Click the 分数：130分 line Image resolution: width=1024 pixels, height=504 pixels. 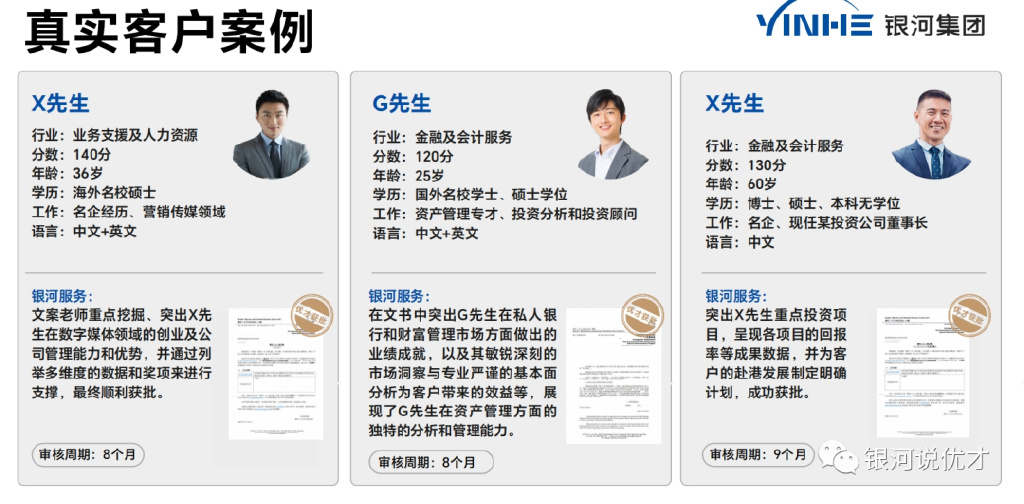click(x=746, y=165)
